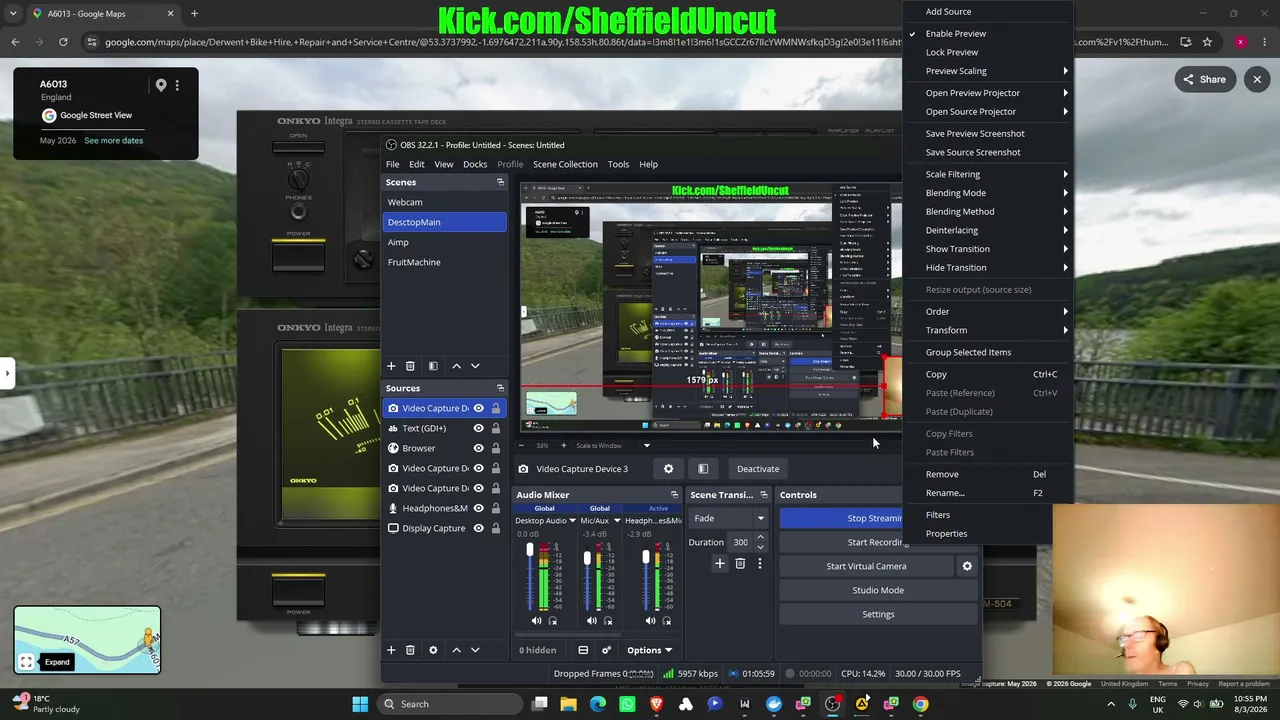Mute the Desktop Audio channel
Screen dimensions: 1280x720
(537, 621)
